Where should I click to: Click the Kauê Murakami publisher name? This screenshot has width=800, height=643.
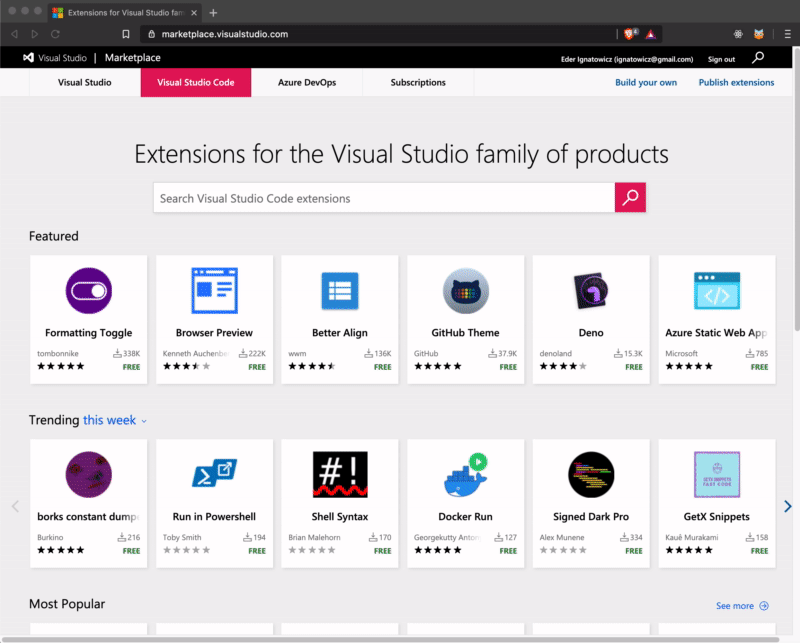pyautogui.click(x=691, y=537)
